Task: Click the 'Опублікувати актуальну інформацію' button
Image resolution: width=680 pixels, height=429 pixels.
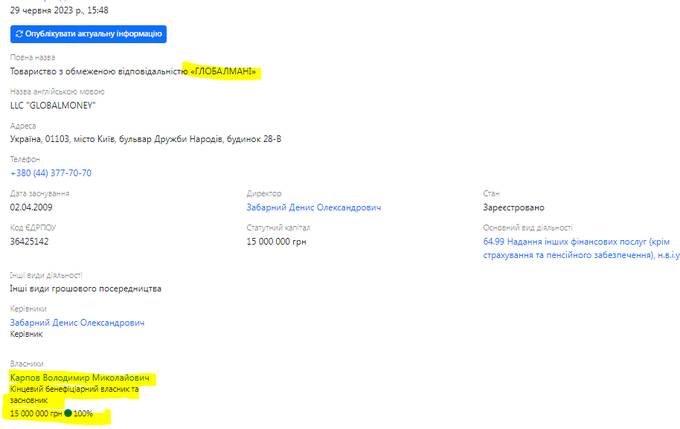Action: pos(88,34)
